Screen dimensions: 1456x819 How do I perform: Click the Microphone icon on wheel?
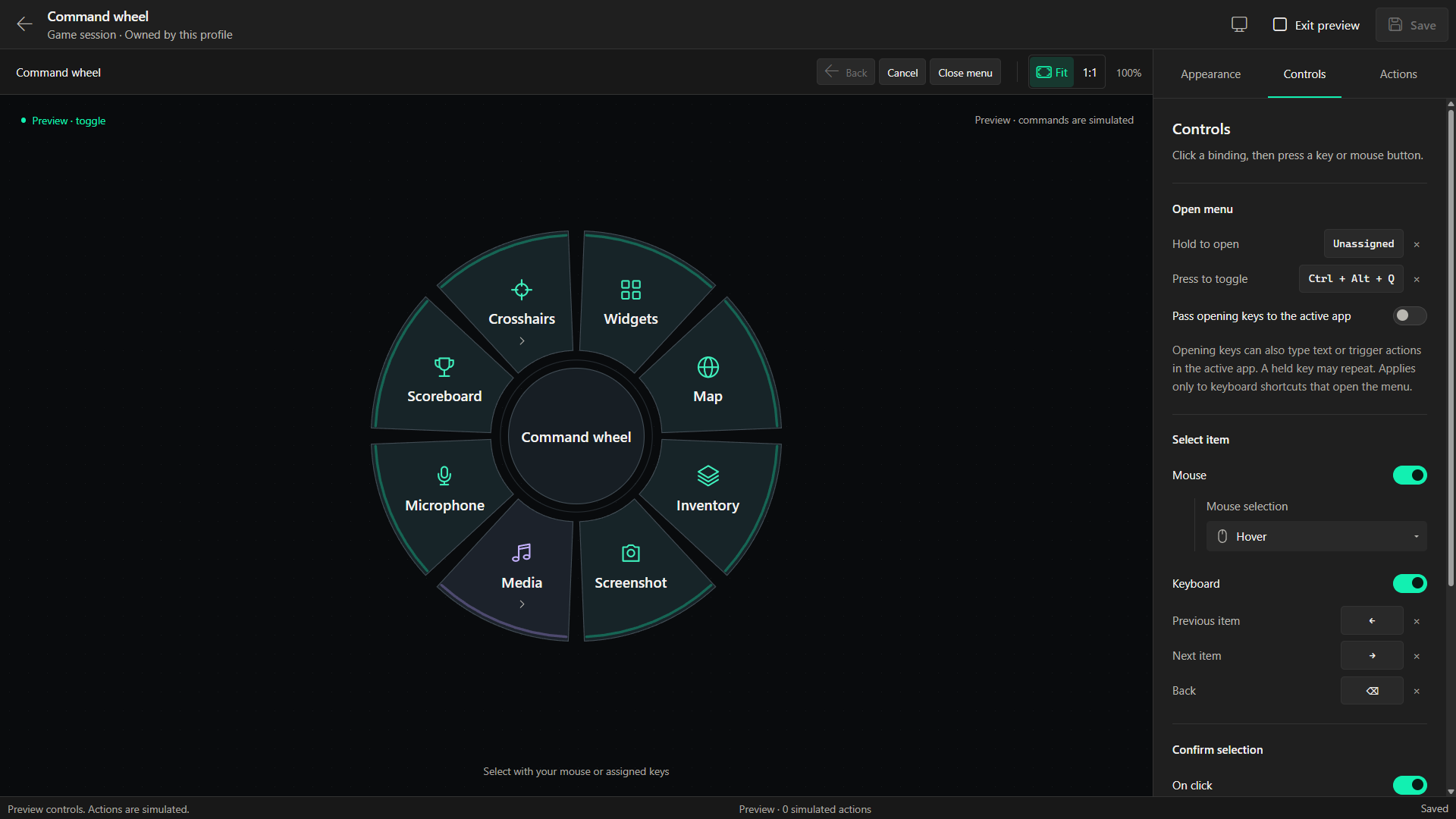click(444, 475)
